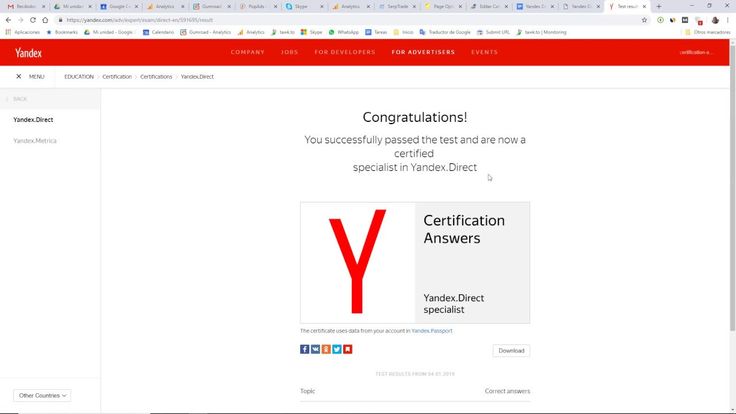Expand Other Countries dropdown
The width and height of the screenshot is (736, 414).
[42, 396]
